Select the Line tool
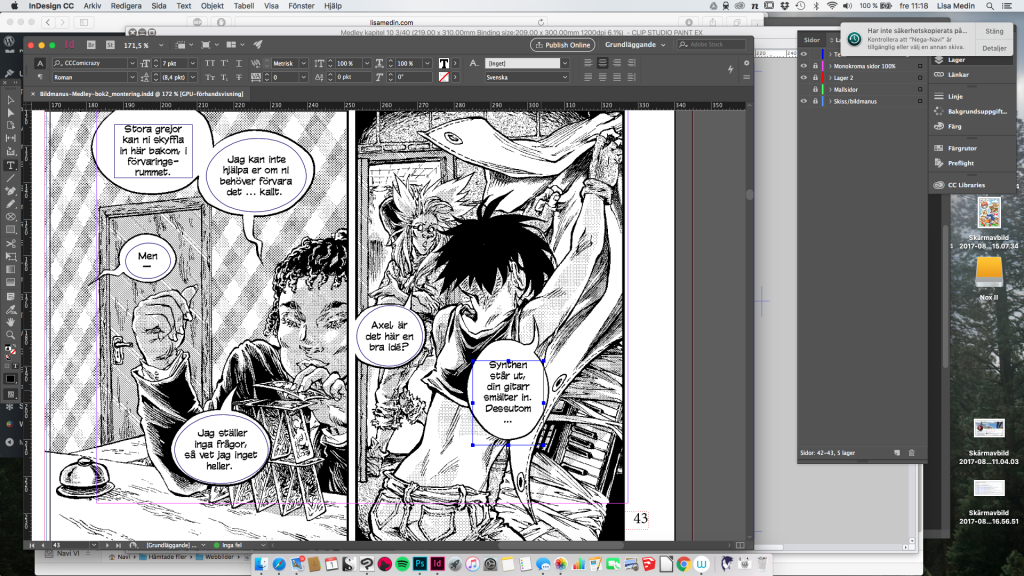Viewport: 1024px width, 576px height. click(11, 178)
